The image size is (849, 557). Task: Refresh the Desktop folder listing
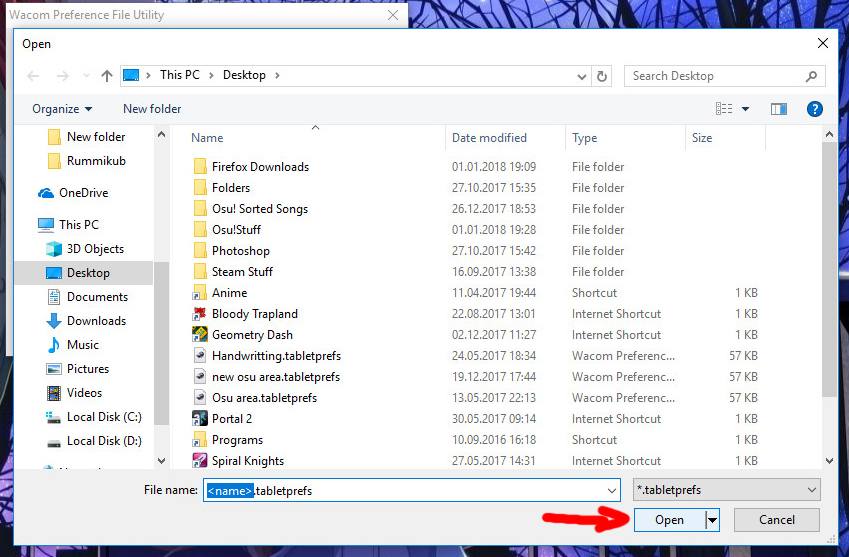(602, 76)
